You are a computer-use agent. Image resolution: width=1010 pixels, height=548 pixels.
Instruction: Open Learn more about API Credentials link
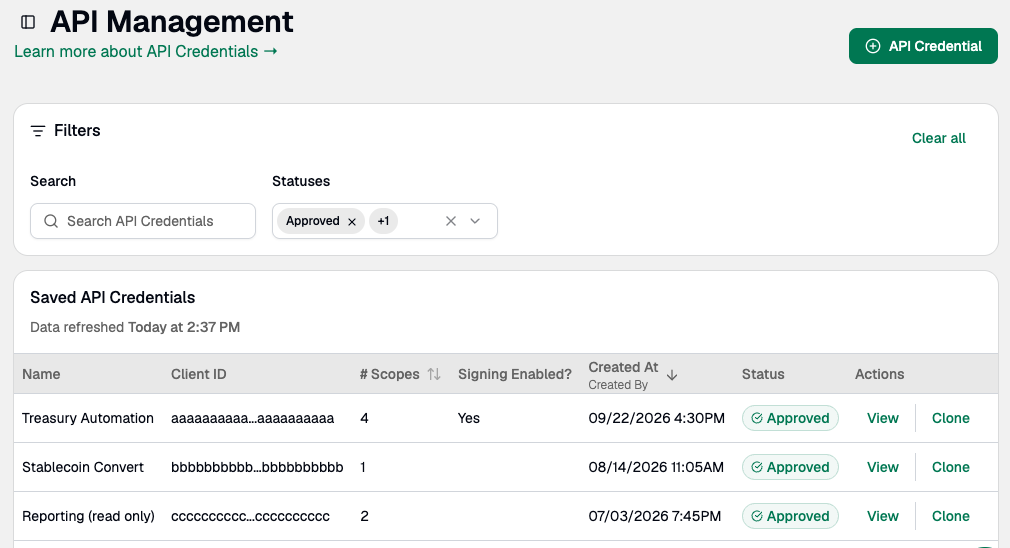146,52
